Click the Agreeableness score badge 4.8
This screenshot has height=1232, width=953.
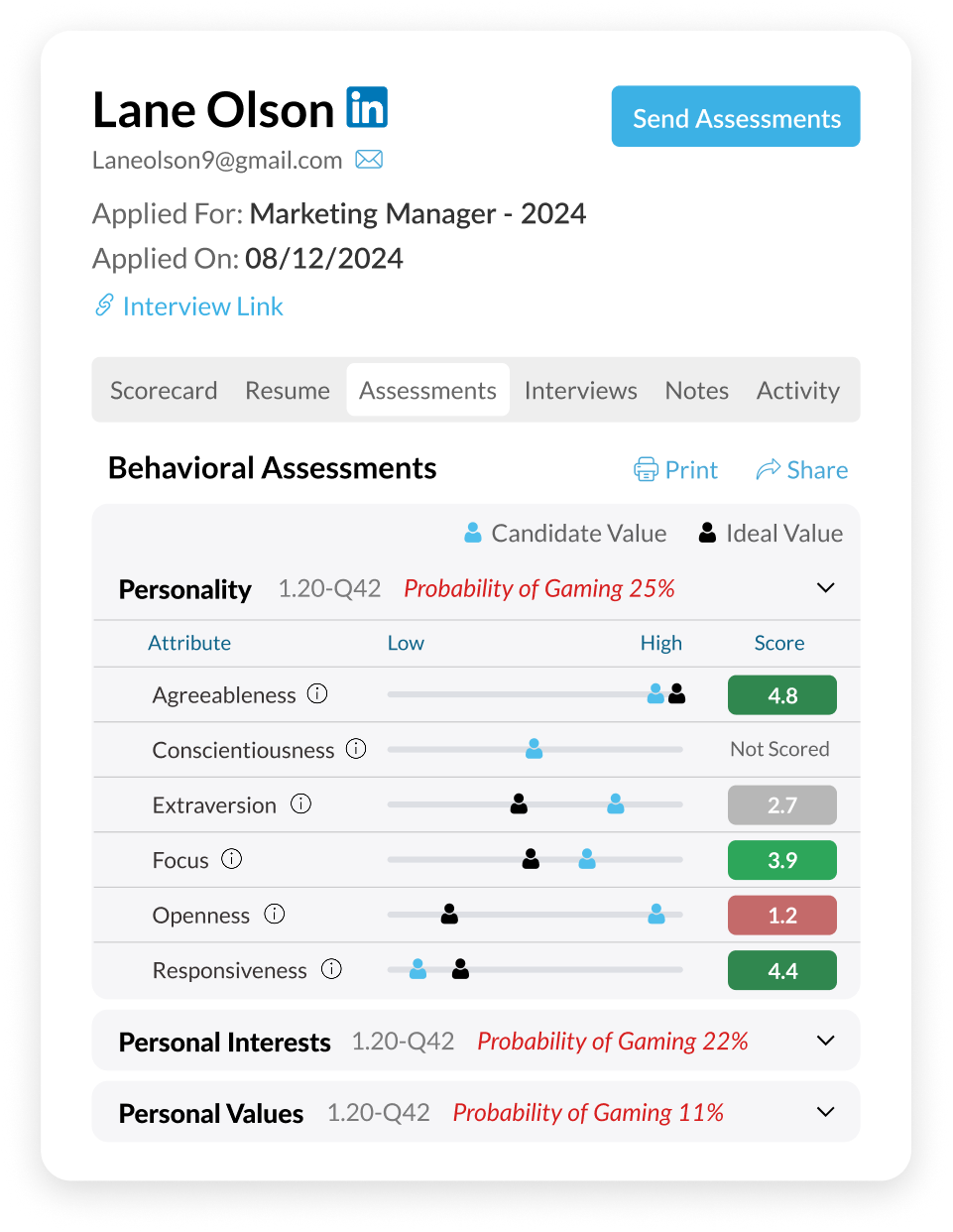coord(781,694)
